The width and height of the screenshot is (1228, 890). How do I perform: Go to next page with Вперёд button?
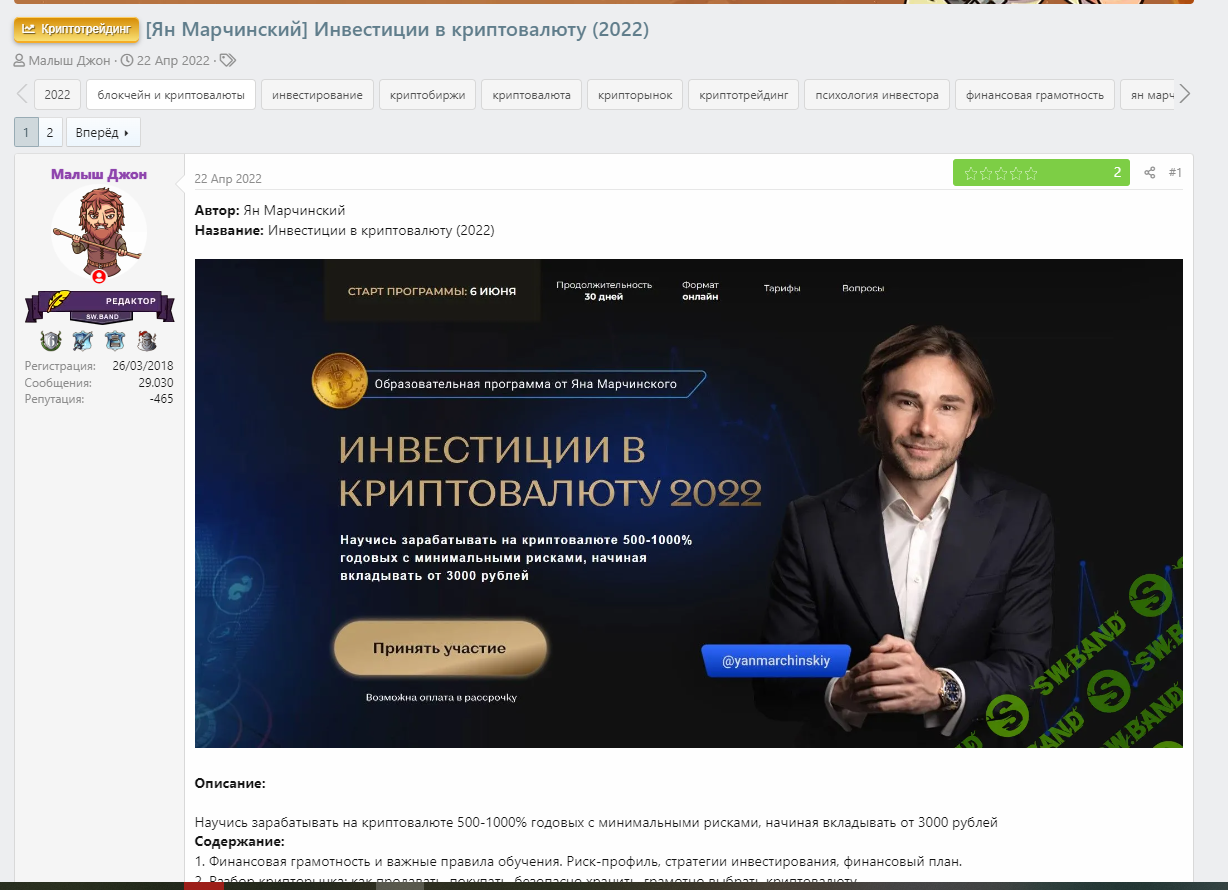tap(103, 132)
